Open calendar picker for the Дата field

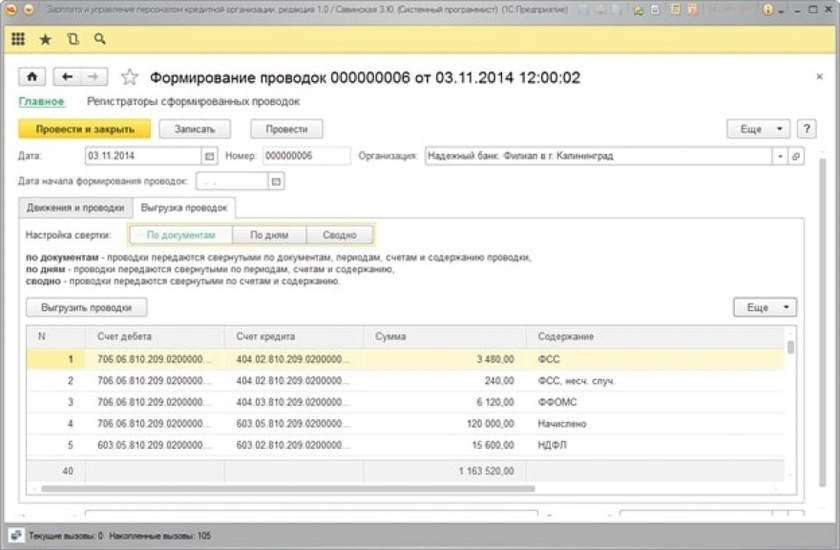tap(209, 156)
